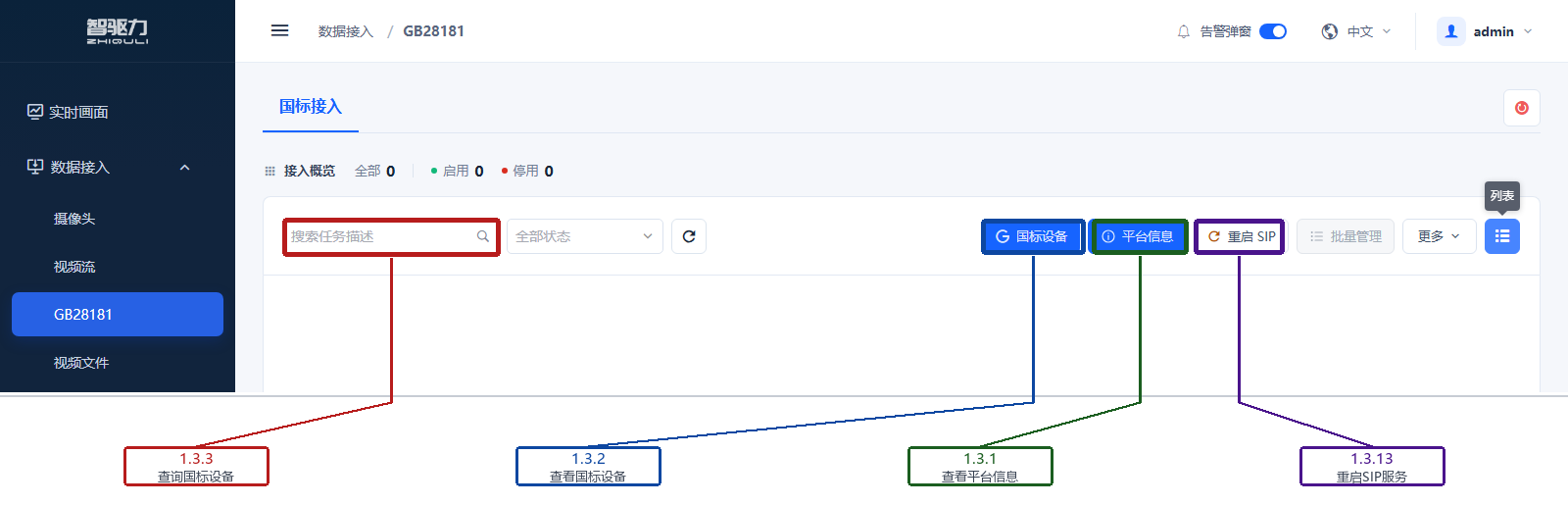Toggle the 告警弹窗 alarm popup switch
Image resolution: width=1568 pixels, height=505 pixels.
[x=1273, y=31]
